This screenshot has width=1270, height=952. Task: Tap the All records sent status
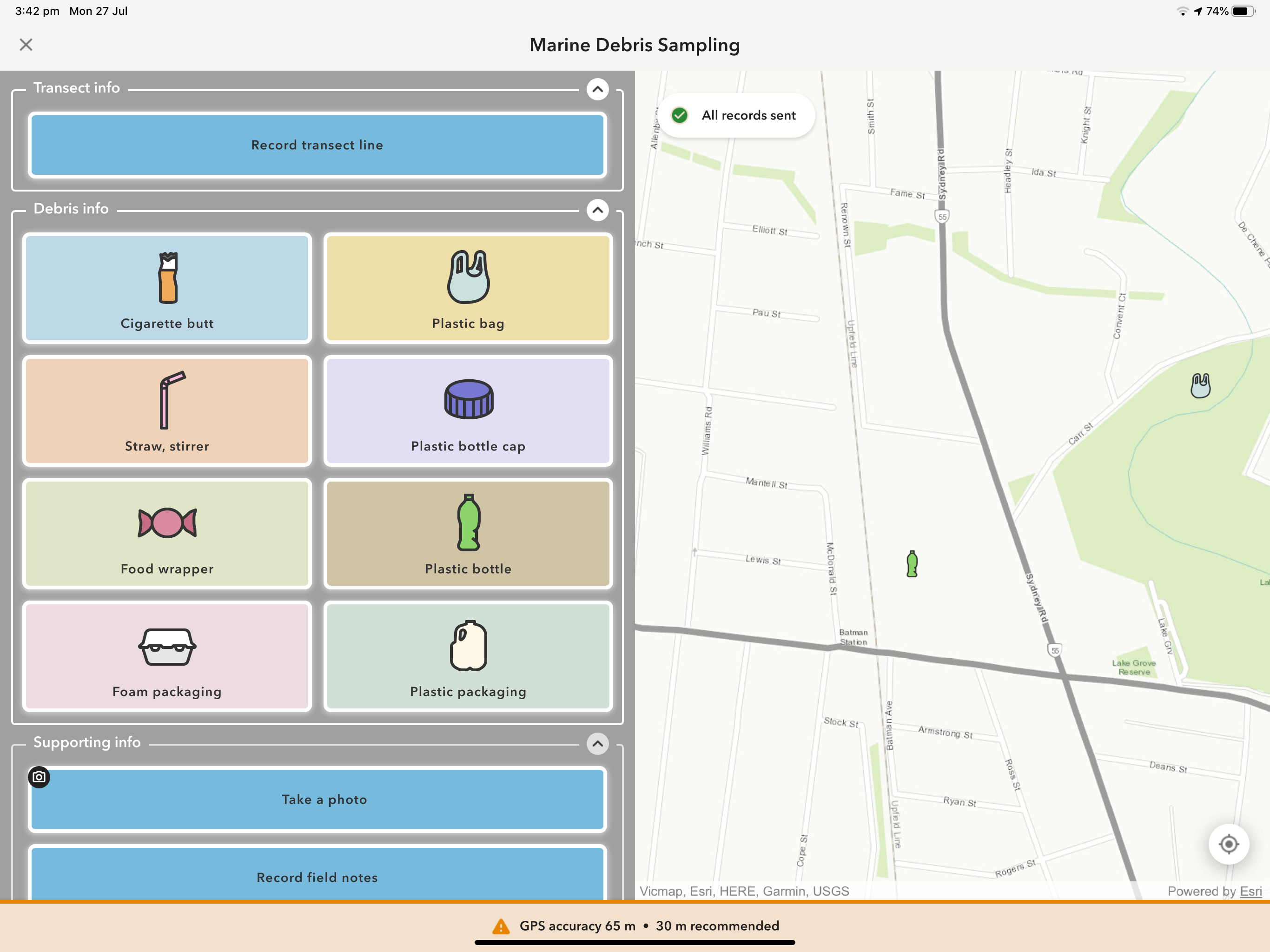click(737, 115)
